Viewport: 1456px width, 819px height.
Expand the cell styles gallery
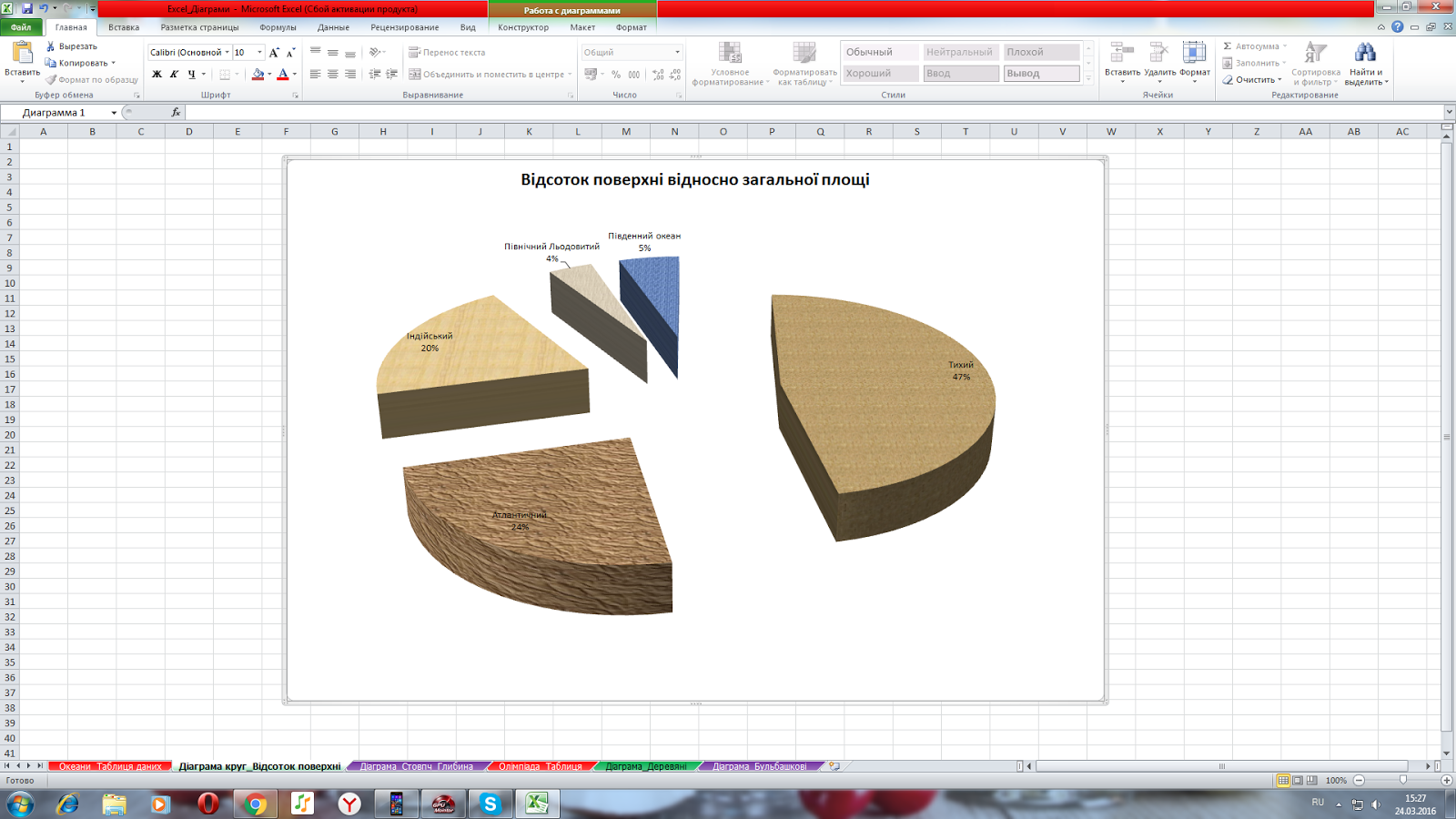pos(1088,80)
